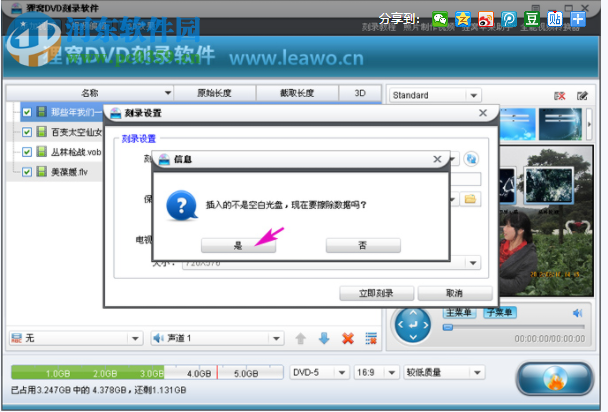Click the refresh drive icon in burn settings
The image size is (608, 412).
click(x=471, y=159)
